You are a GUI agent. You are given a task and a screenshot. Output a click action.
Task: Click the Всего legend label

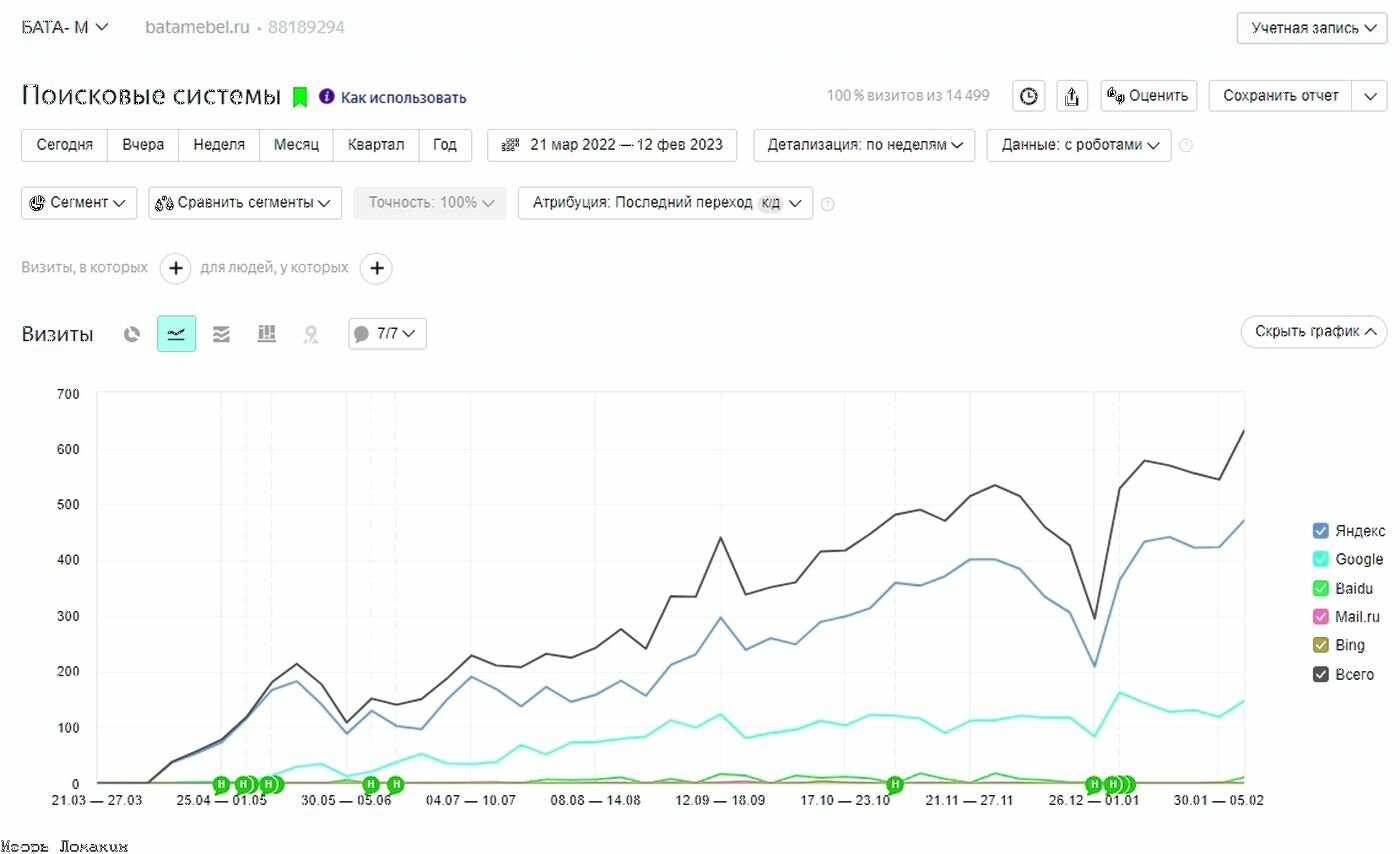point(1354,675)
